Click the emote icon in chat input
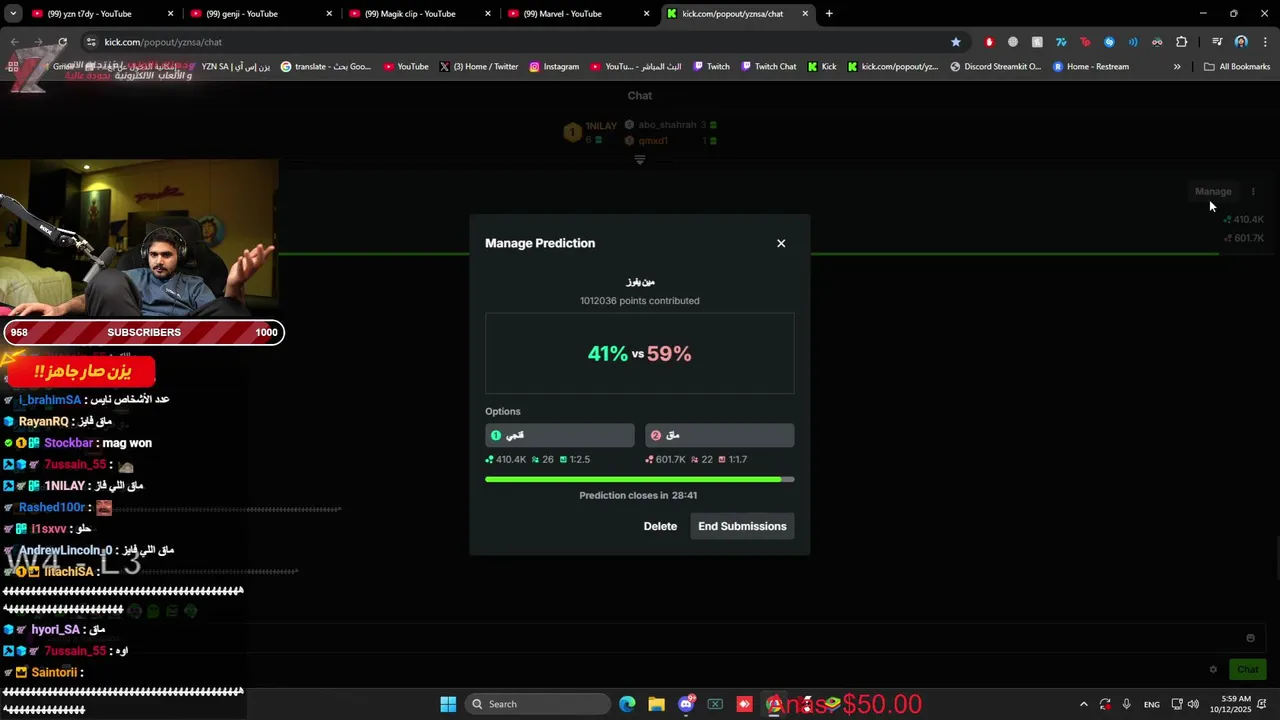The height and width of the screenshot is (720, 1280). coord(1250,638)
